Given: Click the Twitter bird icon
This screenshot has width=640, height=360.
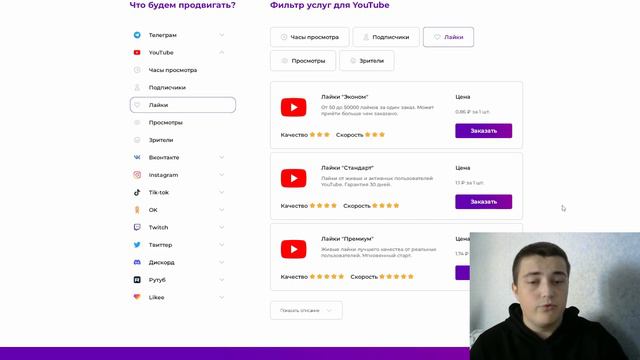Looking at the screenshot, I should 137,245.
